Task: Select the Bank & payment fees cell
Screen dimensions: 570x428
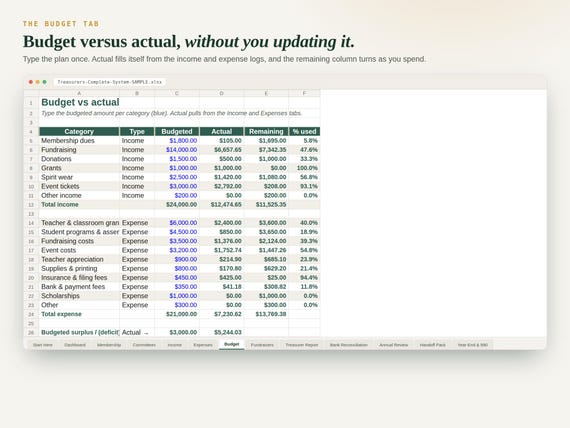Action: (79, 287)
